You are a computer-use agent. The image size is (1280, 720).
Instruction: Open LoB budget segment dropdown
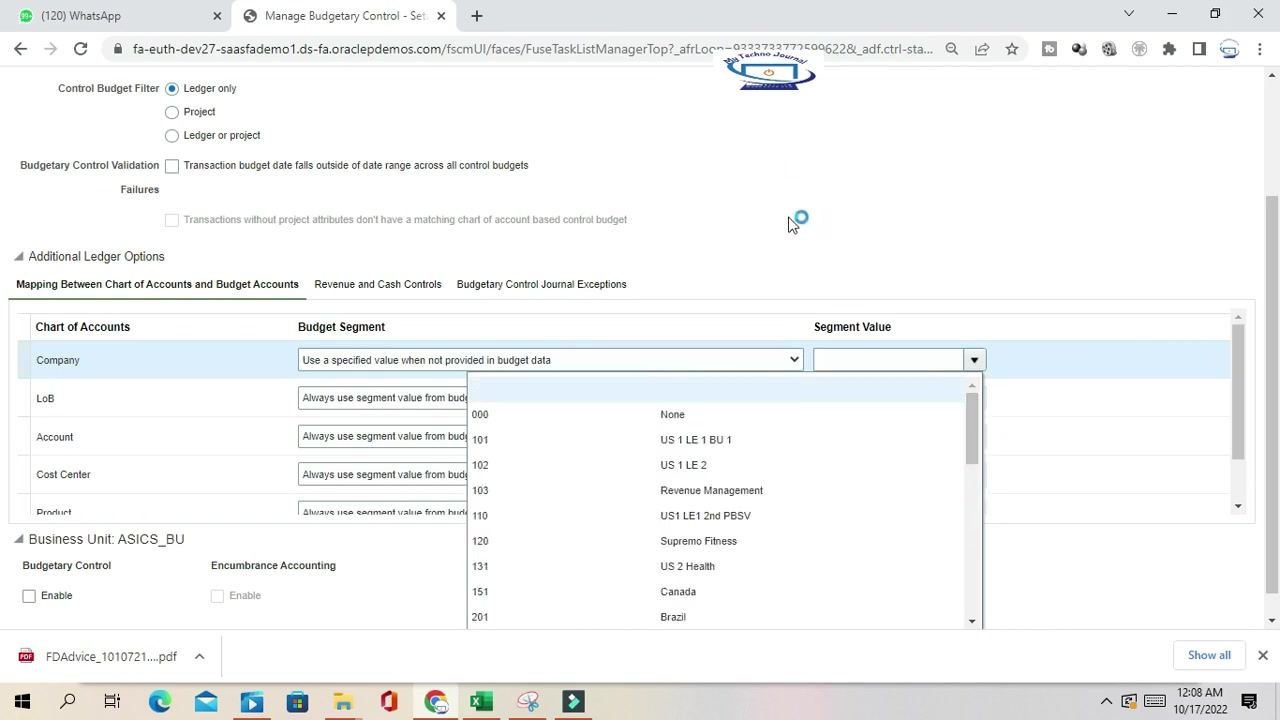coord(383,398)
